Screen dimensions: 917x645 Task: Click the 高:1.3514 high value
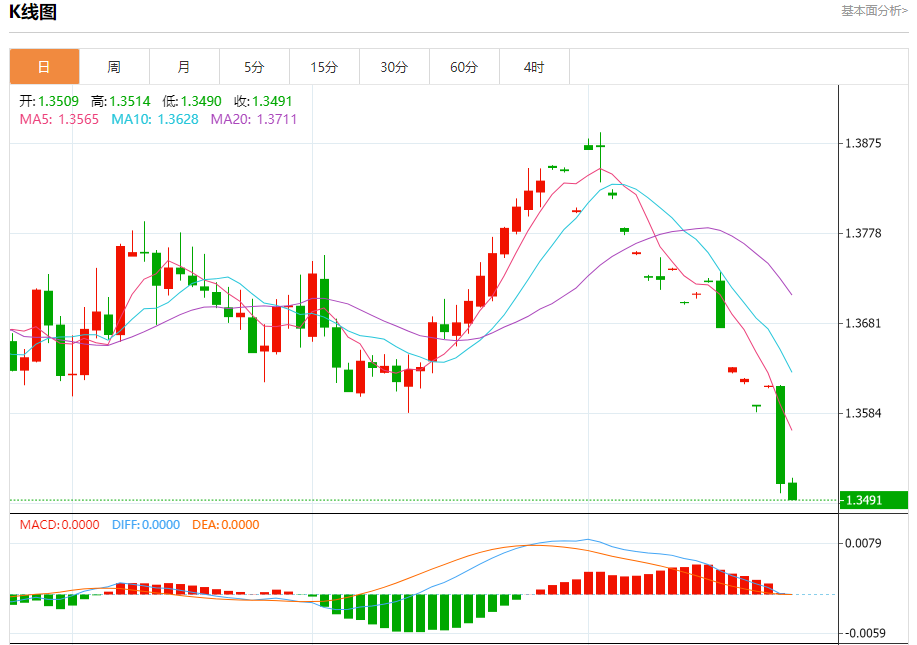(120, 101)
